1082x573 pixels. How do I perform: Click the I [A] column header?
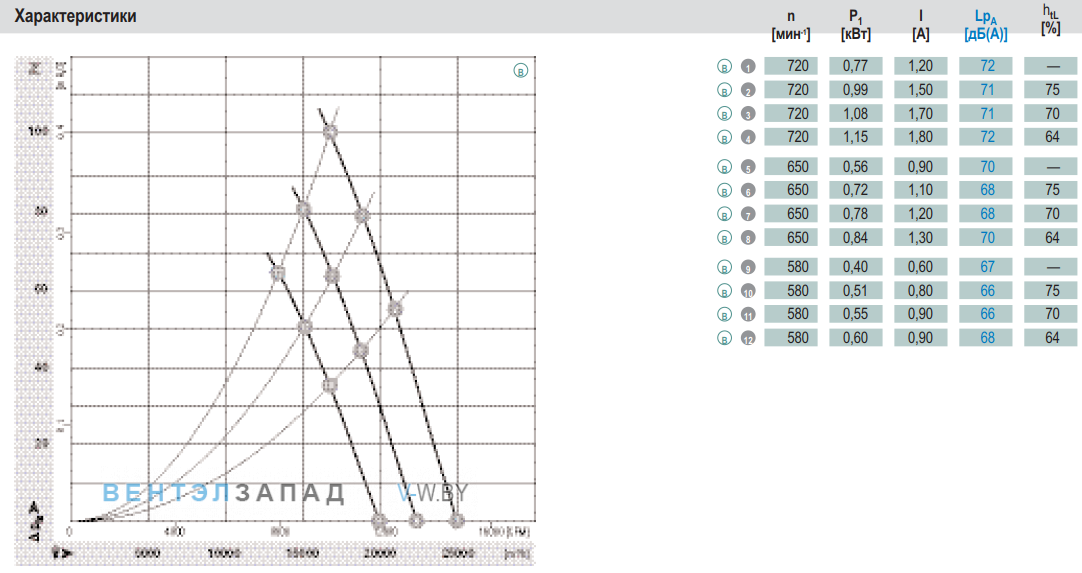click(x=921, y=26)
